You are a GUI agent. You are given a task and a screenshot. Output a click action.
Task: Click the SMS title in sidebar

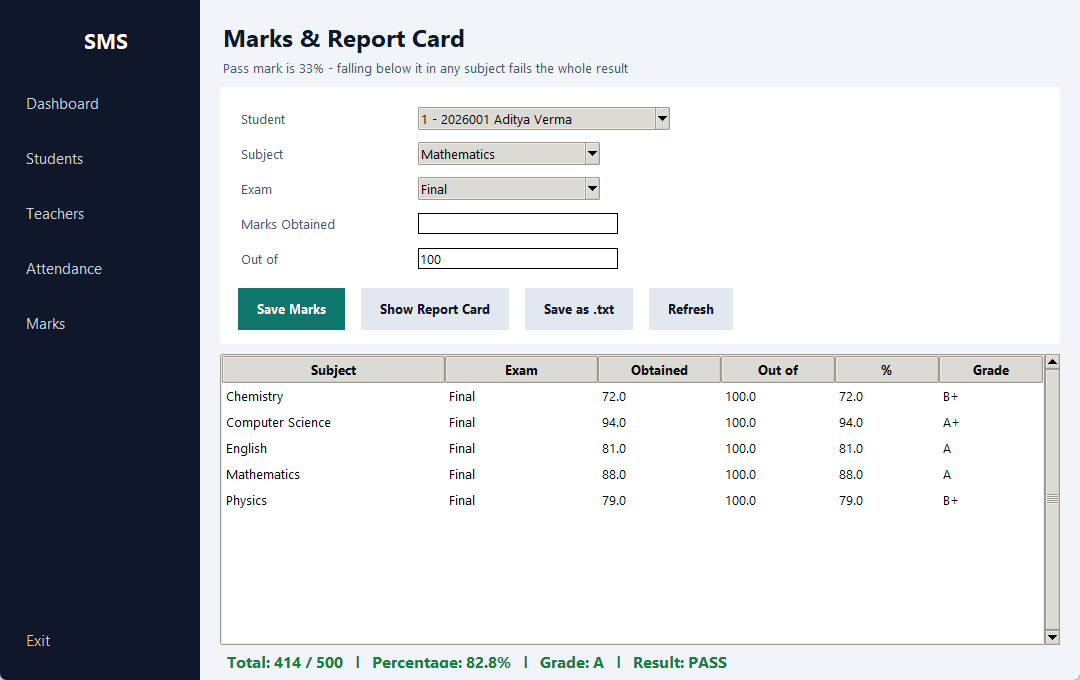click(x=105, y=42)
